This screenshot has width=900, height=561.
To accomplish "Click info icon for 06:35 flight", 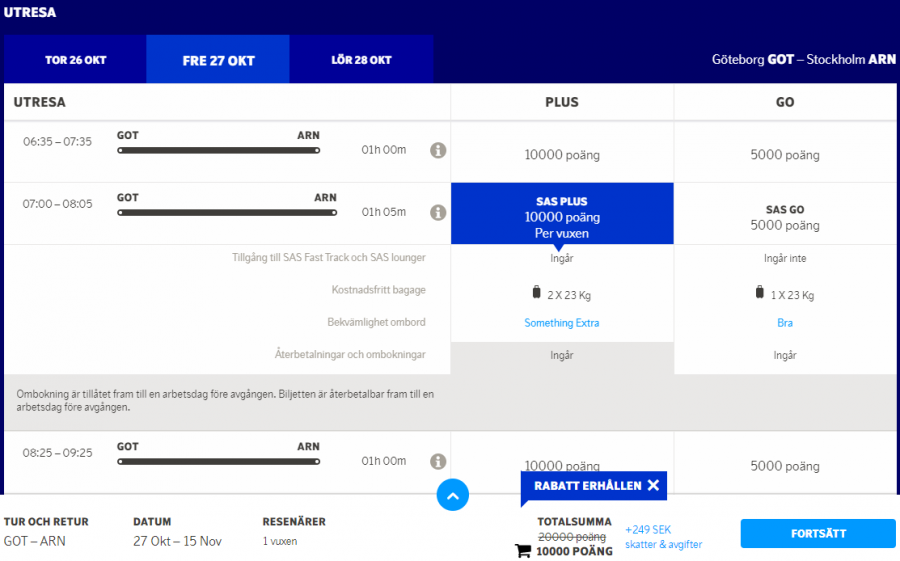I will [438, 150].
